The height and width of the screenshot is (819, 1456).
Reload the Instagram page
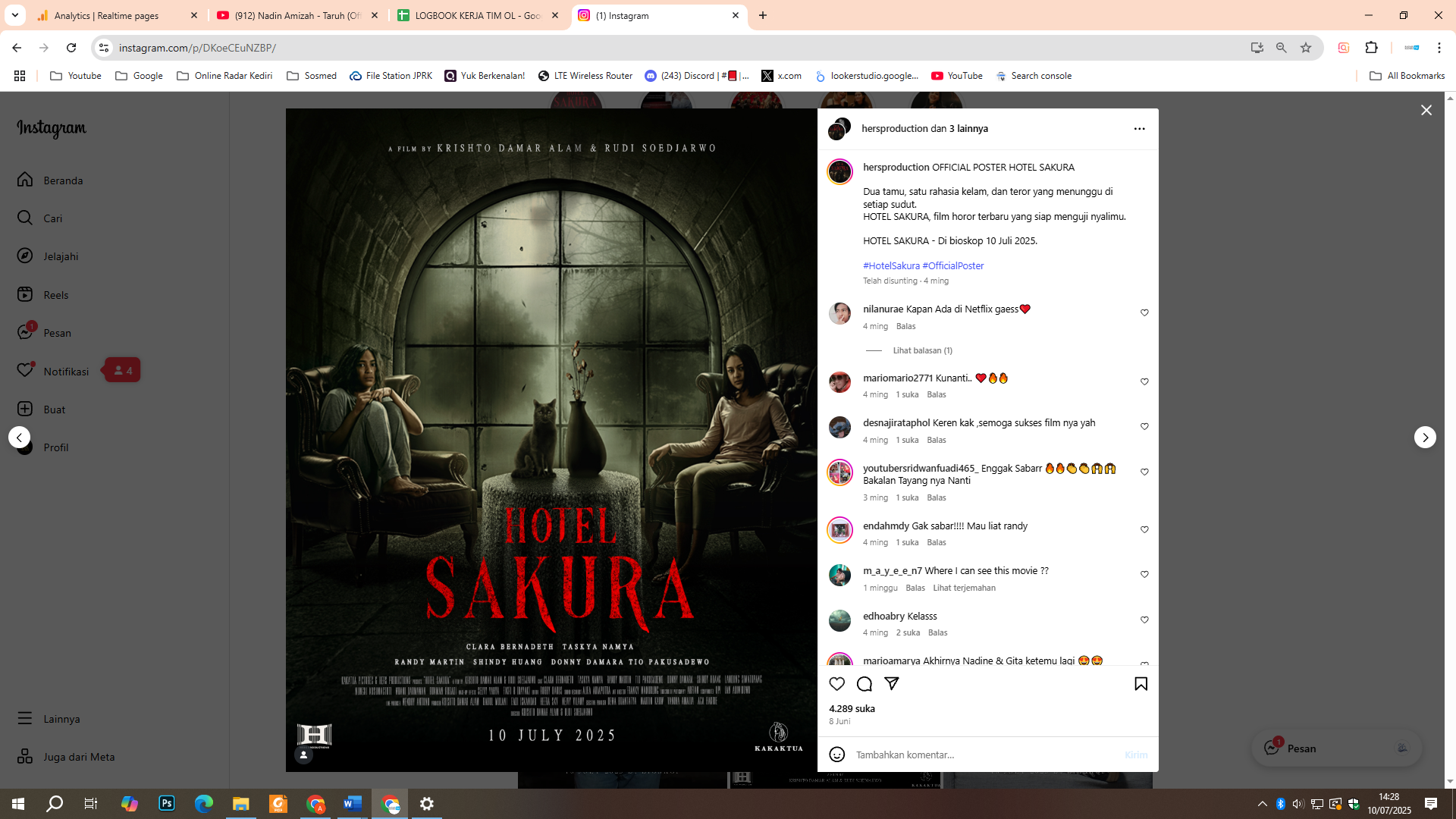(71, 48)
